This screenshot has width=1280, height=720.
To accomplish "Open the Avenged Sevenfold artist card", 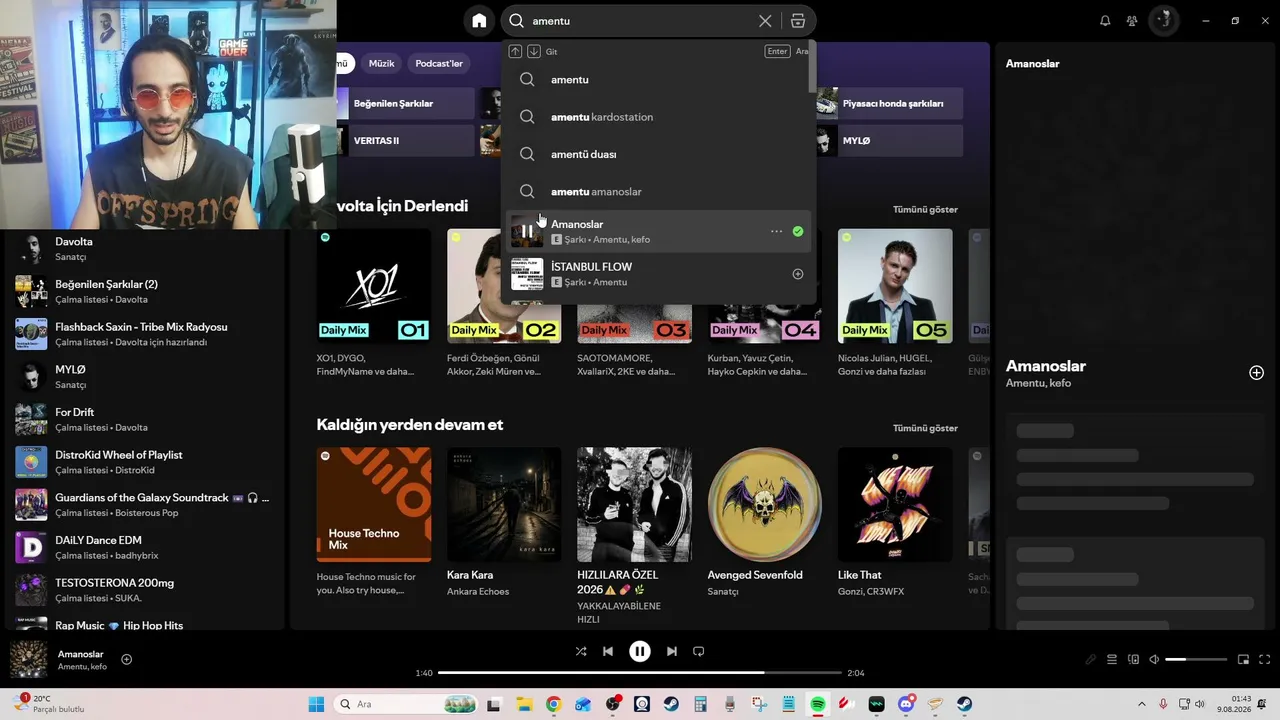I will (x=765, y=525).
